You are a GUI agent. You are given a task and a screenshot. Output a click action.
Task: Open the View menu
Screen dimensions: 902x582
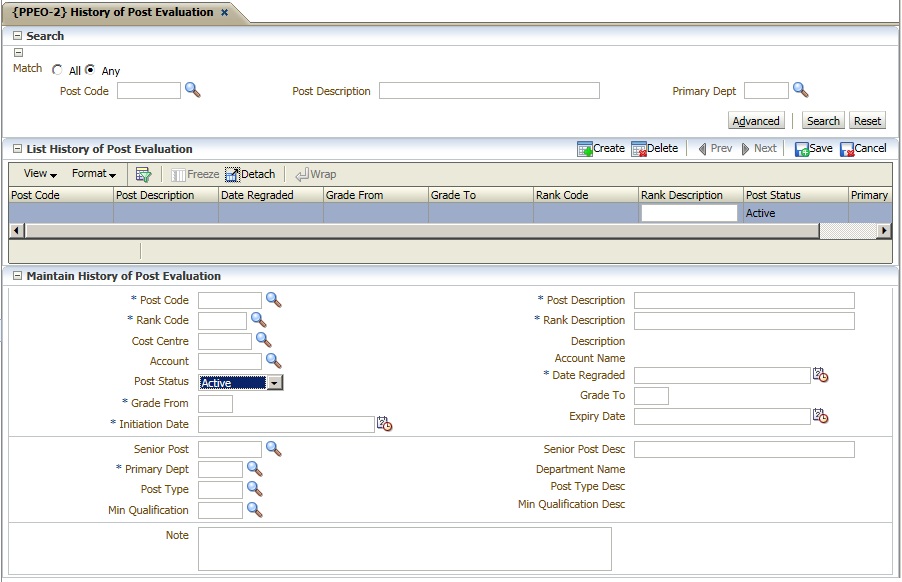pos(40,174)
